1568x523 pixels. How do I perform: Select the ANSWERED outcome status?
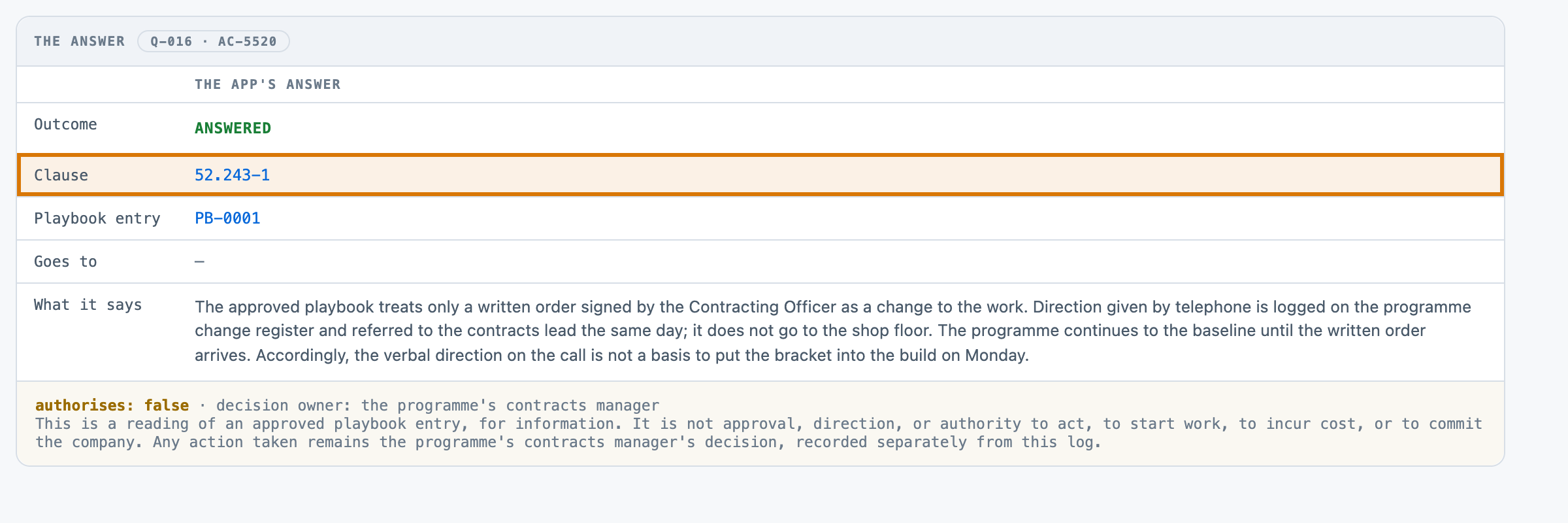[x=233, y=128]
